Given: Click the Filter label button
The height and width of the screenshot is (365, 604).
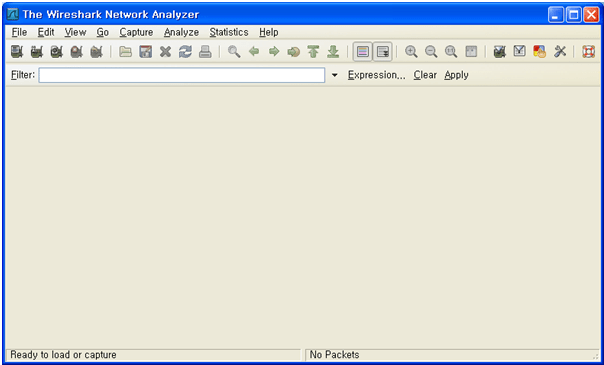Looking at the screenshot, I should [23, 75].
